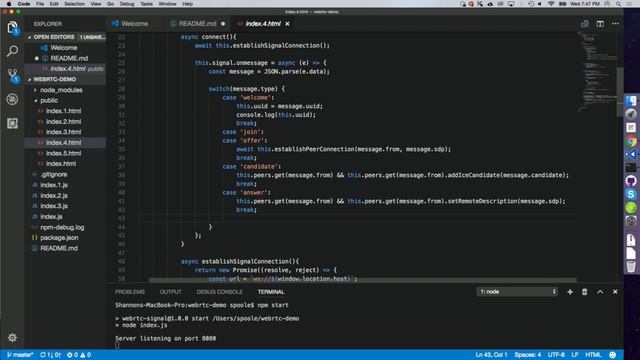Switch to the README.md editor tab
Viewport: 640px width, 360px height.
(x=198, y=24)
